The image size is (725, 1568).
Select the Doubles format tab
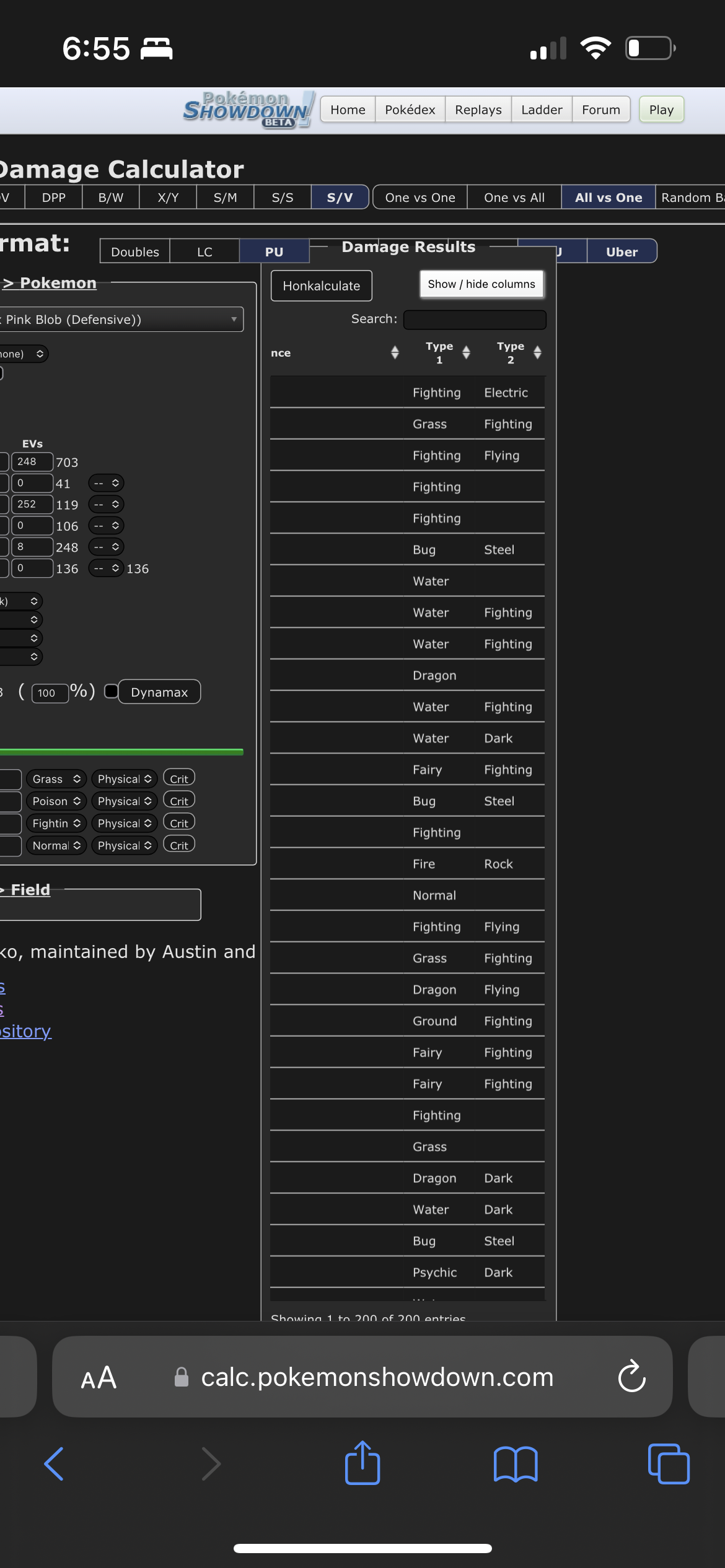(134, 251)
